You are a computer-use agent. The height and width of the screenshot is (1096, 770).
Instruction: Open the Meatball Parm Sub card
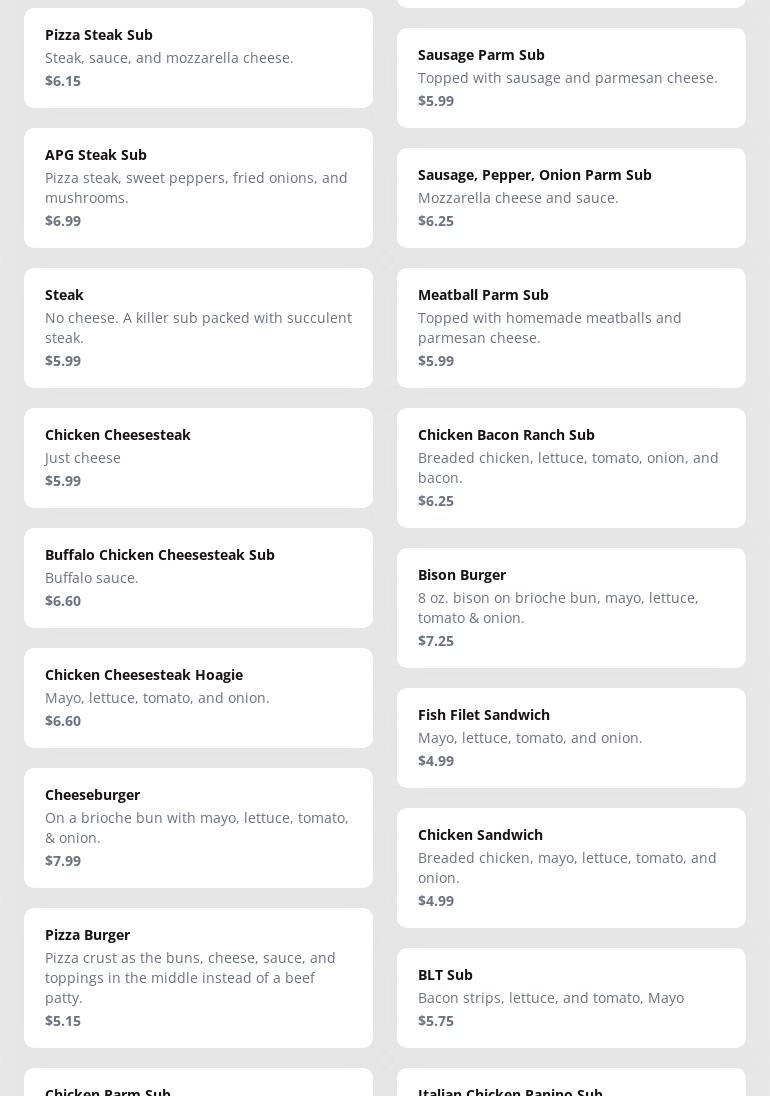(572, 328)
